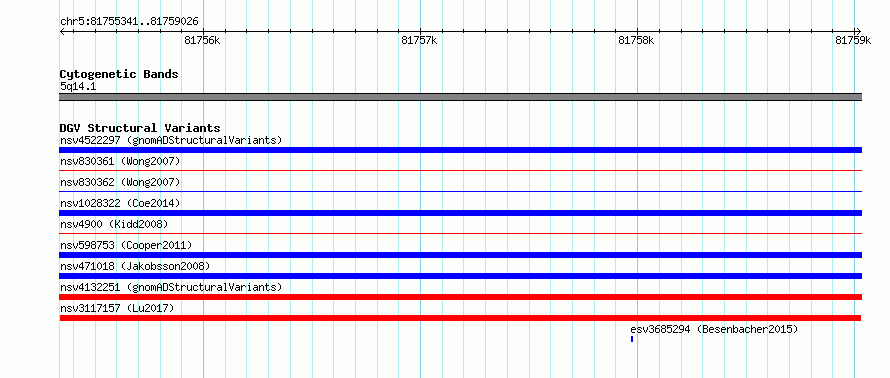Click the 81756k ruler tick label
Screen dimensions: 890x378
click(203, 40)
